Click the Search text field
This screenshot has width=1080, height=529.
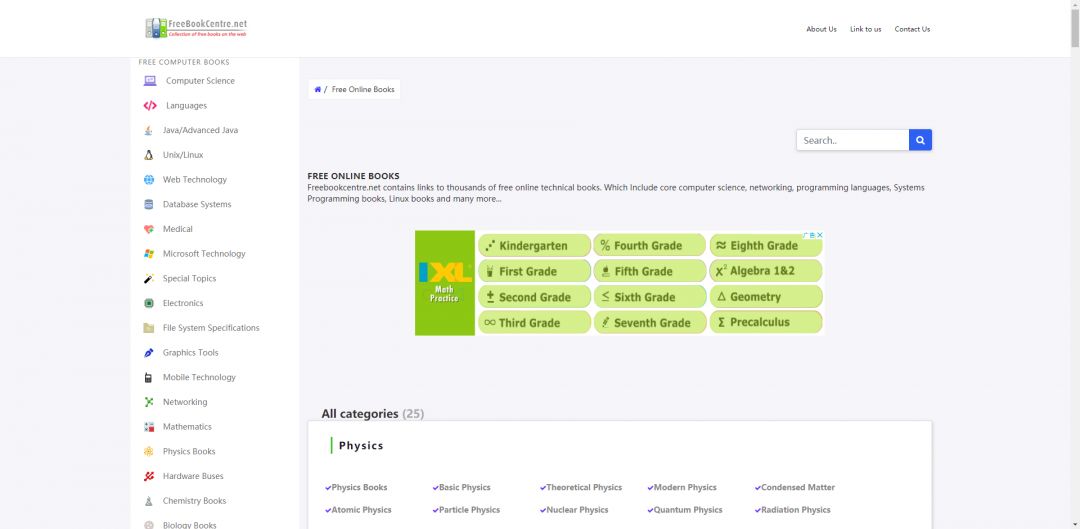852,140
